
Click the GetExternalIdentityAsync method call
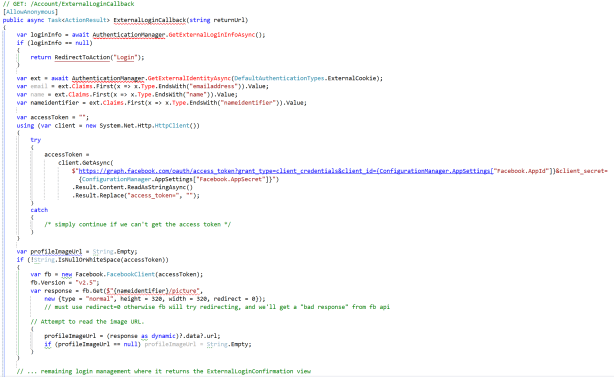[x=189, y=78]
